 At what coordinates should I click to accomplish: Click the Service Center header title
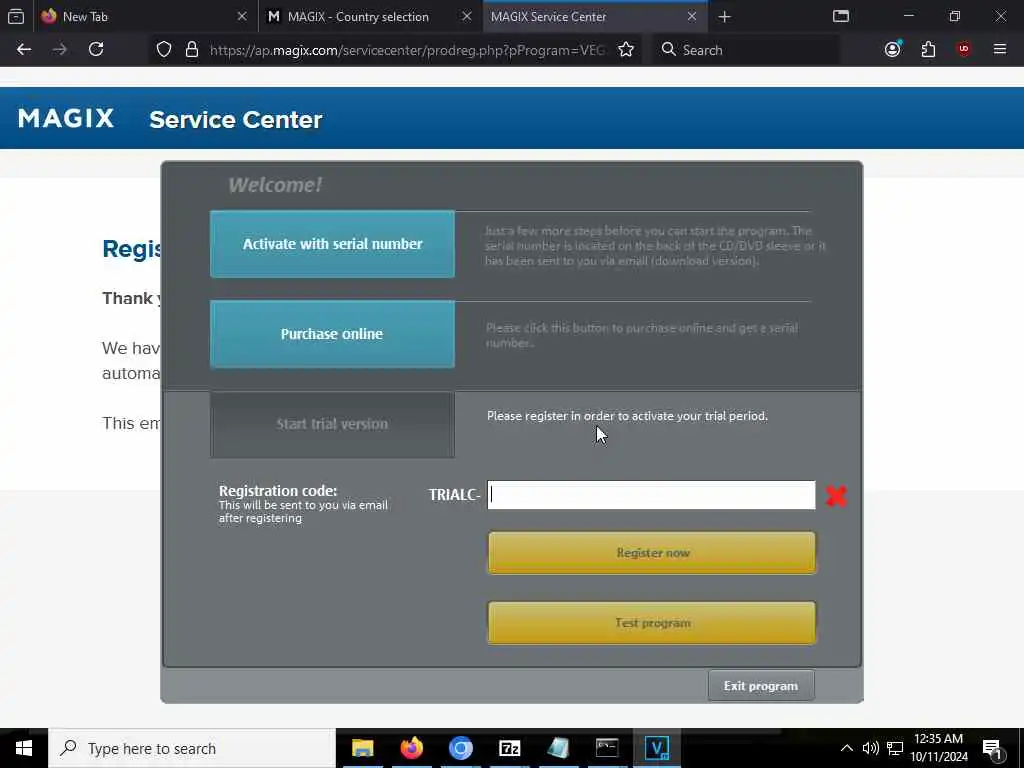pyautogui.click(x=236, y=120)
